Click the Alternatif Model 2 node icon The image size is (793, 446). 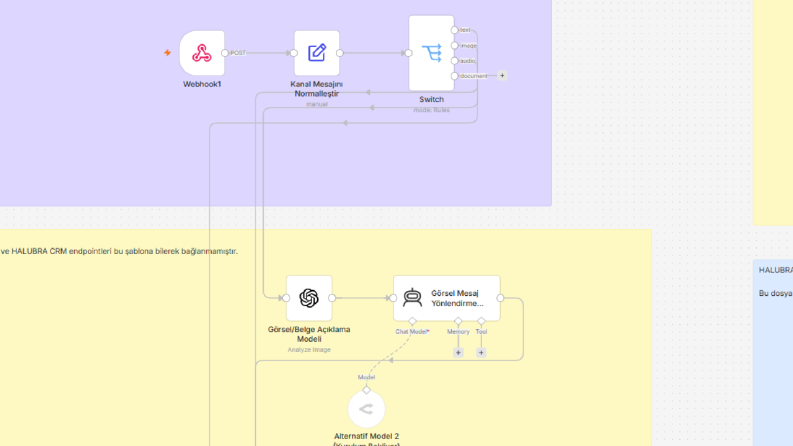[366, 409]
